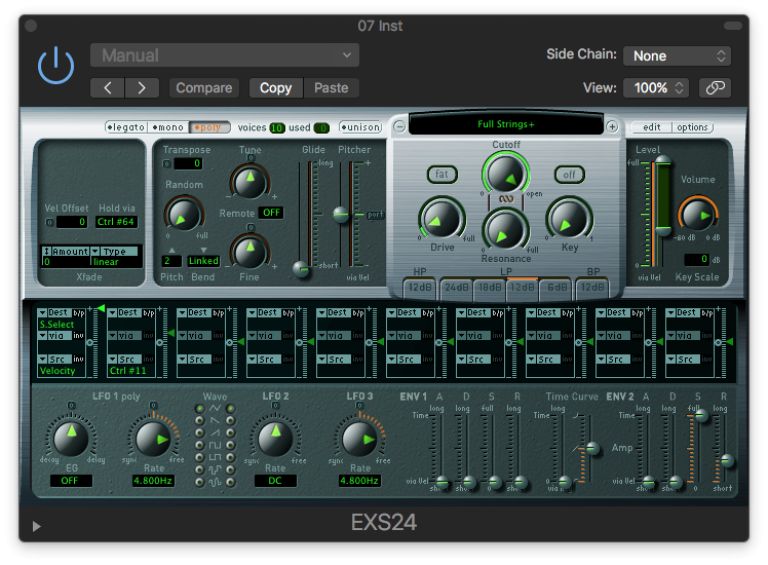Open the Side Chain None dropdown

677,56
